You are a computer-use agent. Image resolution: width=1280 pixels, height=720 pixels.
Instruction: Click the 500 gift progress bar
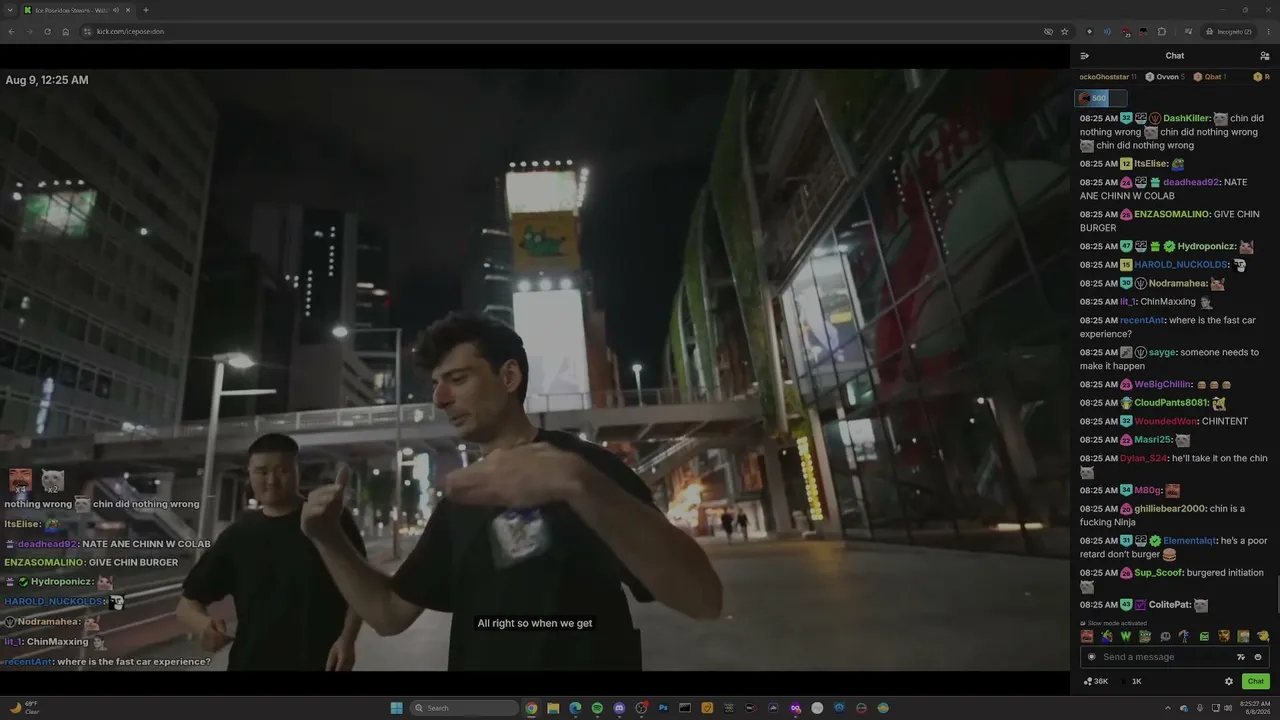click(x=1100, y=98)
